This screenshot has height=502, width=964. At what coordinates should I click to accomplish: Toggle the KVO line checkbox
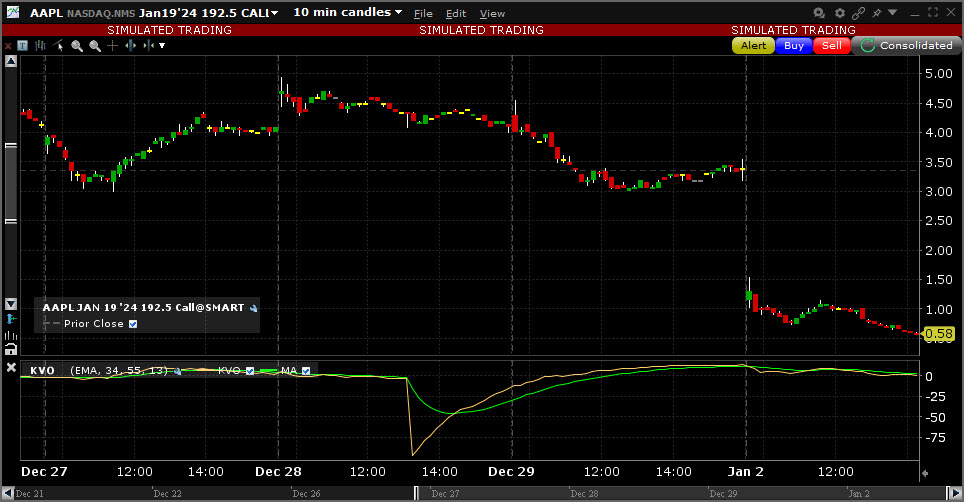pyautogui.click(x=250, y=371)
